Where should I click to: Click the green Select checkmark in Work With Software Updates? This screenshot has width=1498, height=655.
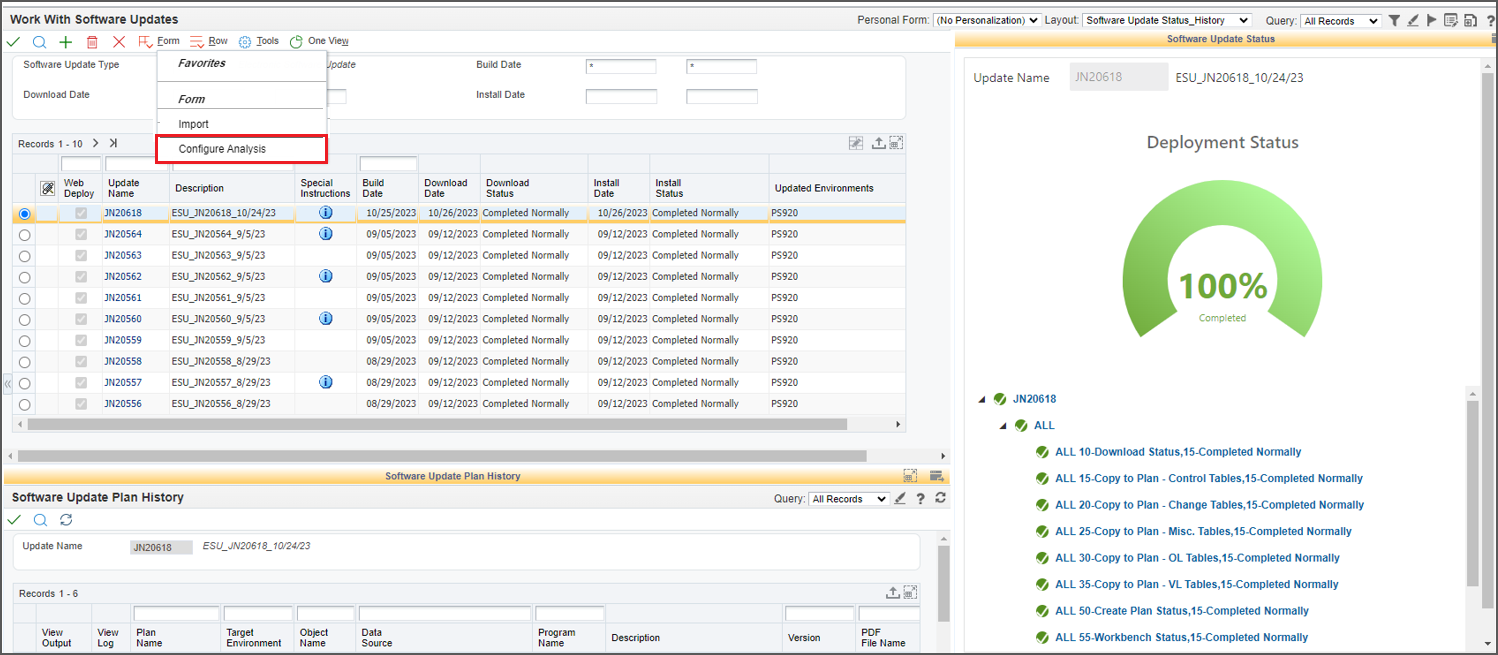click(x=13, y=42)
